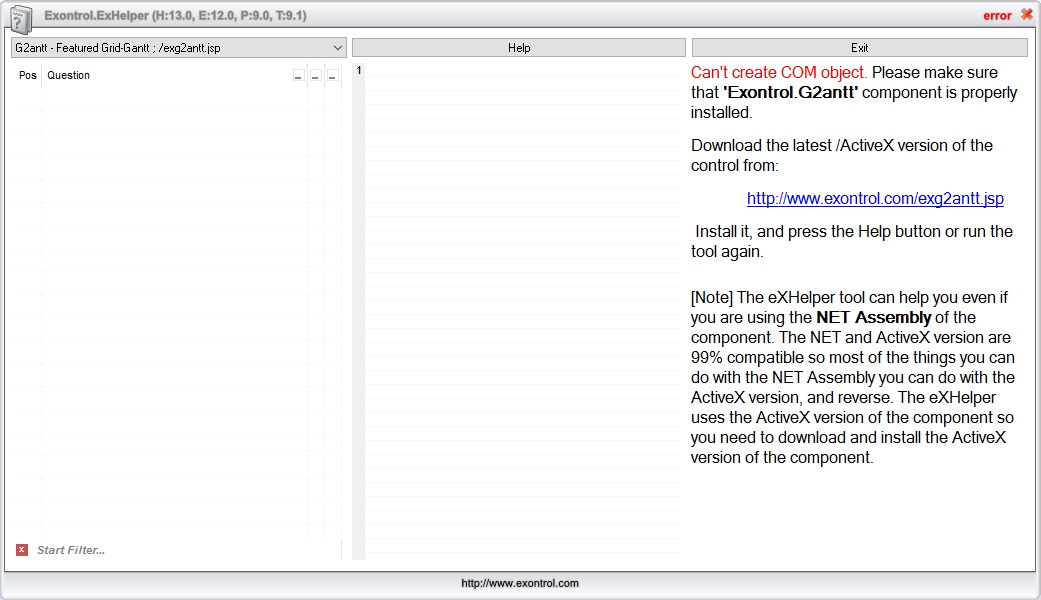Image resolution: width=1041 pixels, height=600 pixels.
Task: Click the red 'error' status label
Action: (997, 16)
